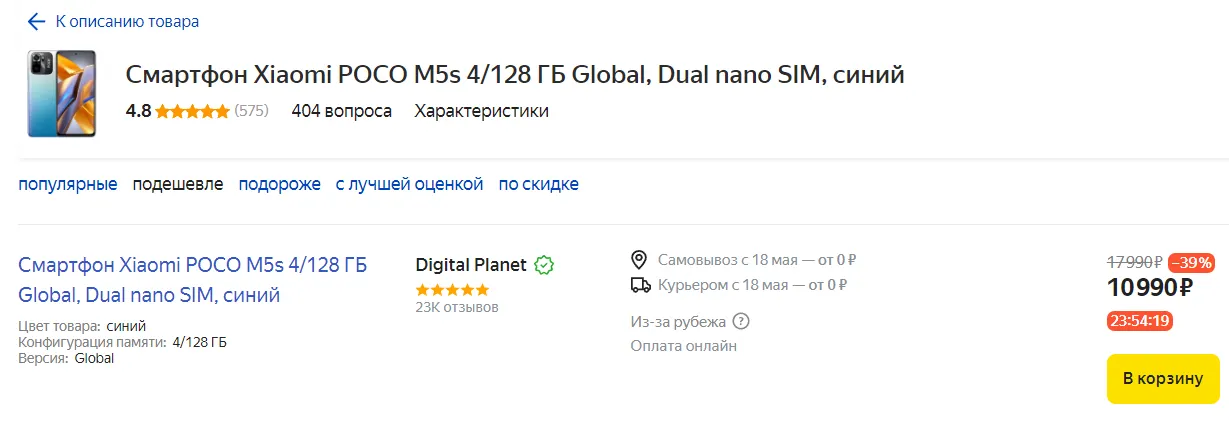Click the green verified seller badge
The width and height of the screenshot is (1229, 421).
[x=544, y=265]
